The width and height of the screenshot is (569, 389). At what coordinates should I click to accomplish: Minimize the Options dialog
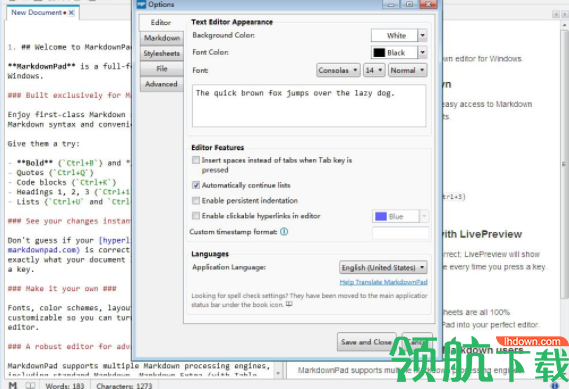(x=391, y=4)
